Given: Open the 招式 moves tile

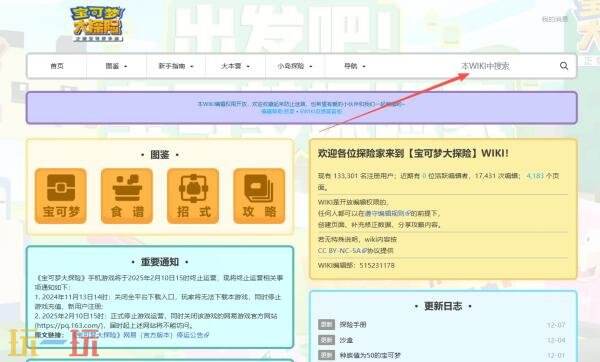Looking at the screenshot, I should [193, 196].
